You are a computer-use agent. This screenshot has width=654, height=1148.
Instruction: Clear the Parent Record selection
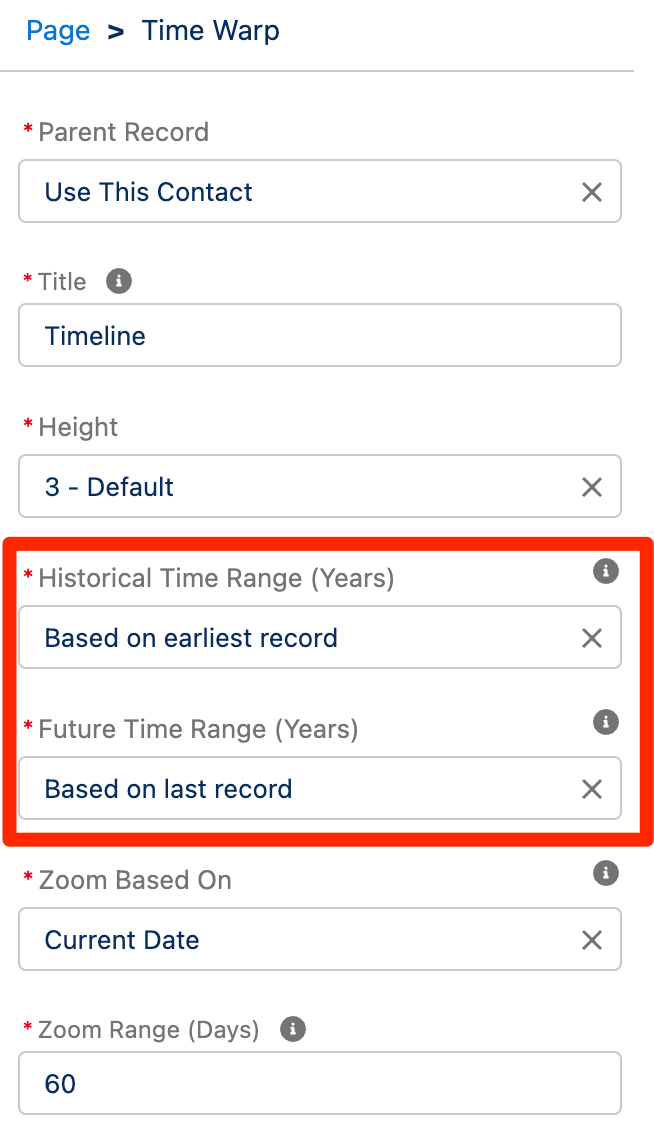click(x=591, y=191)
